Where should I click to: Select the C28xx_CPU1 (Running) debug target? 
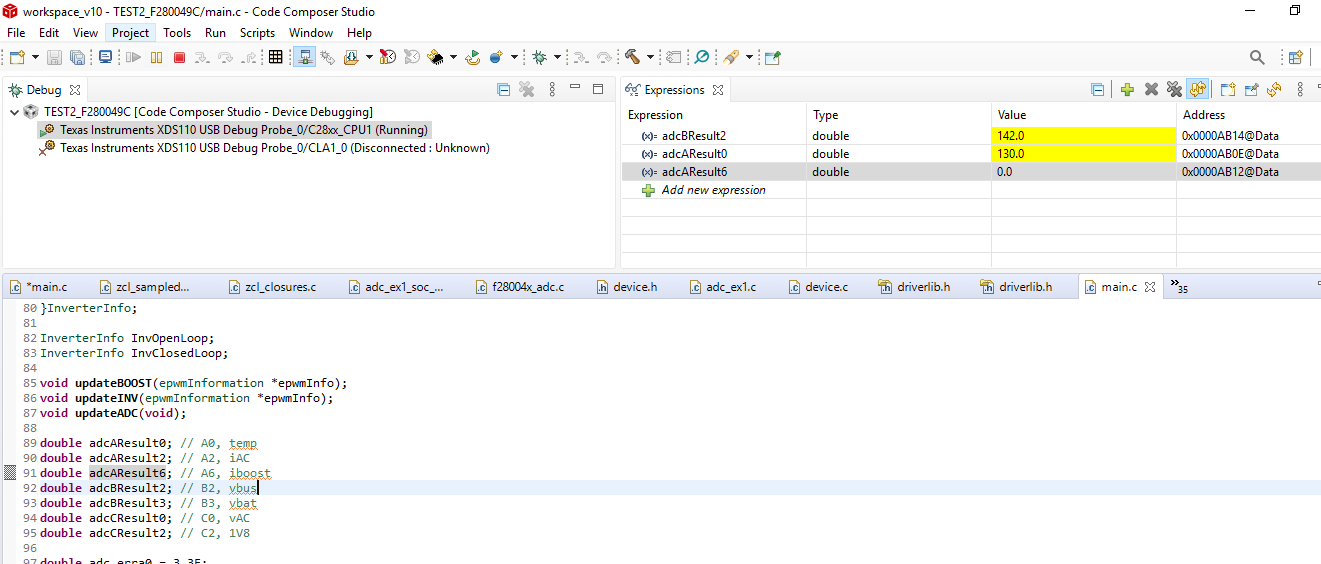[x=235, y=130]
